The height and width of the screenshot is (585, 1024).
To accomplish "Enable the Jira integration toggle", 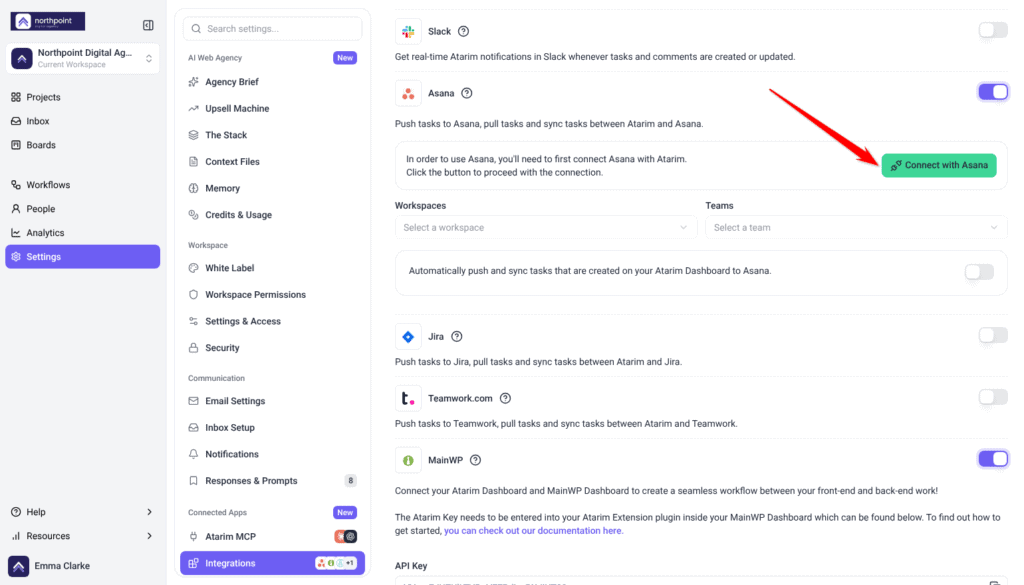I will coord(993,336).
